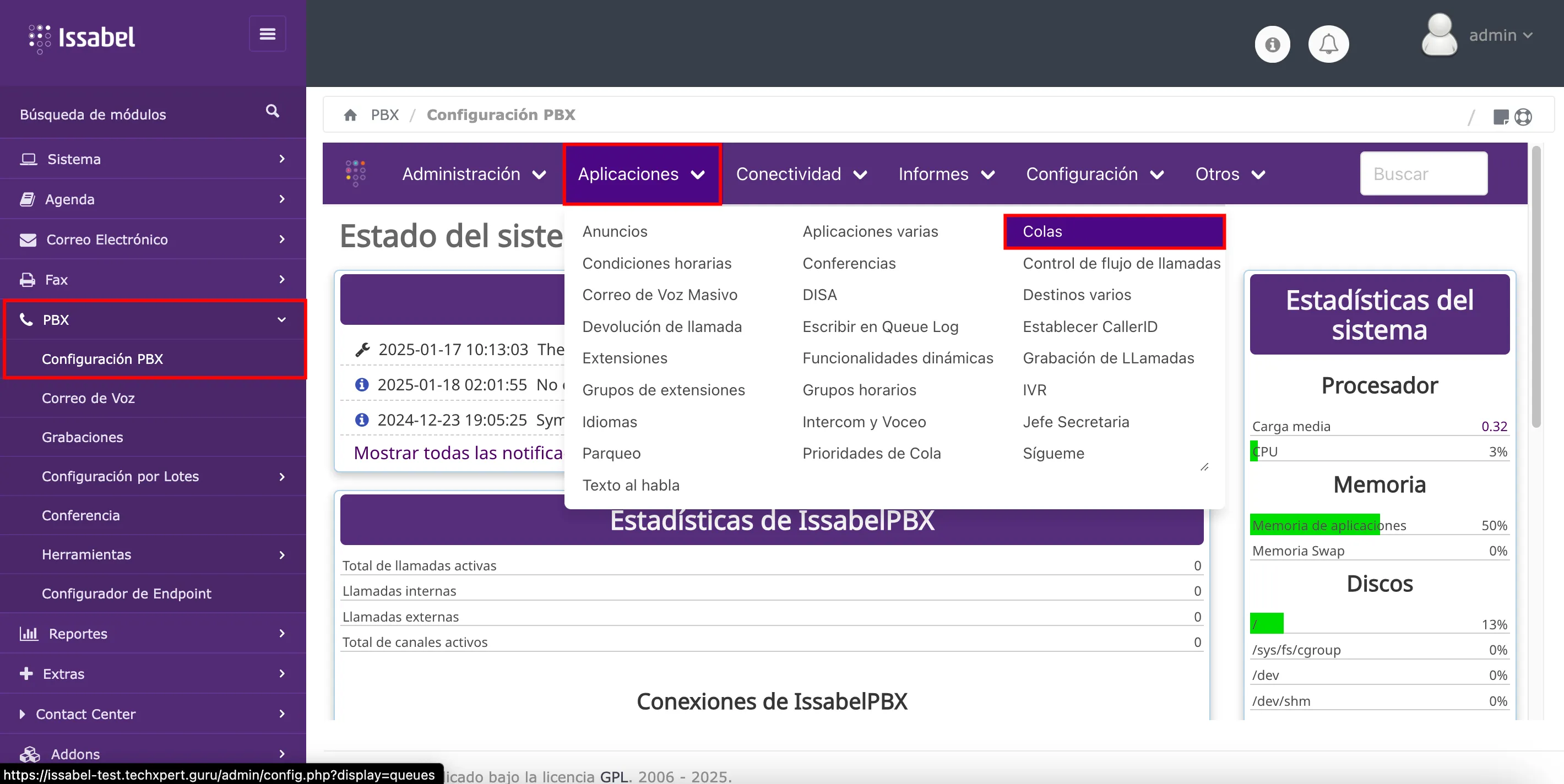This screenshot has width=1564, height=784.
Task: Collapse the PBX section using its chevron
Action: pos(282,320)
